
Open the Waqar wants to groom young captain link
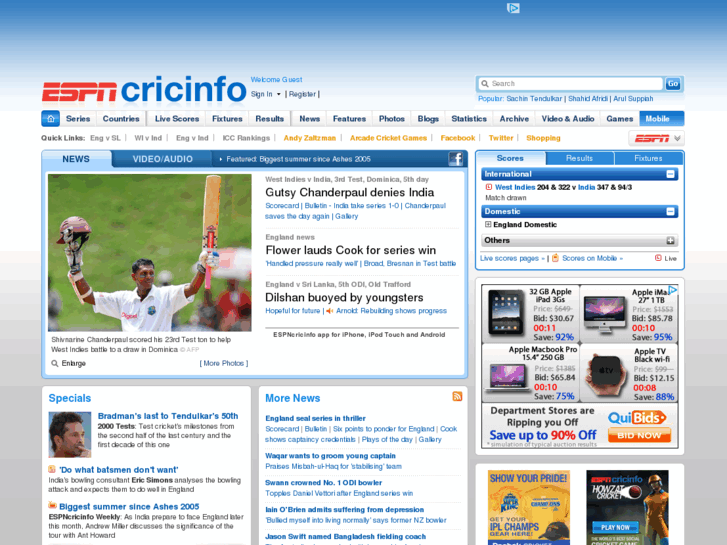(331, 455)
